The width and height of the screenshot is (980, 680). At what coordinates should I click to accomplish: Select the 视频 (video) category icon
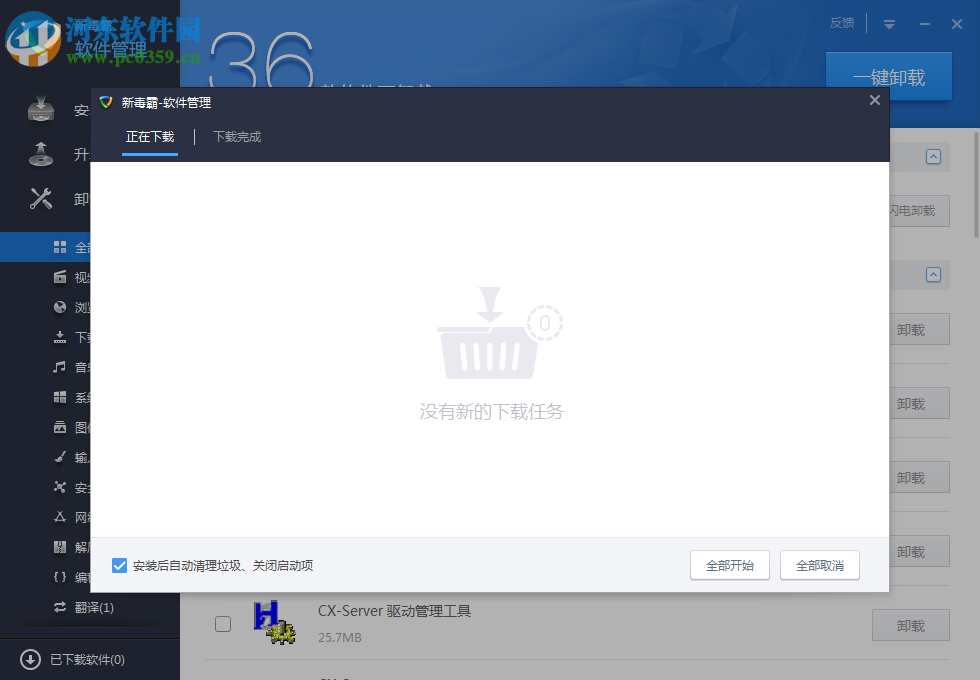[x=60, y=277]
